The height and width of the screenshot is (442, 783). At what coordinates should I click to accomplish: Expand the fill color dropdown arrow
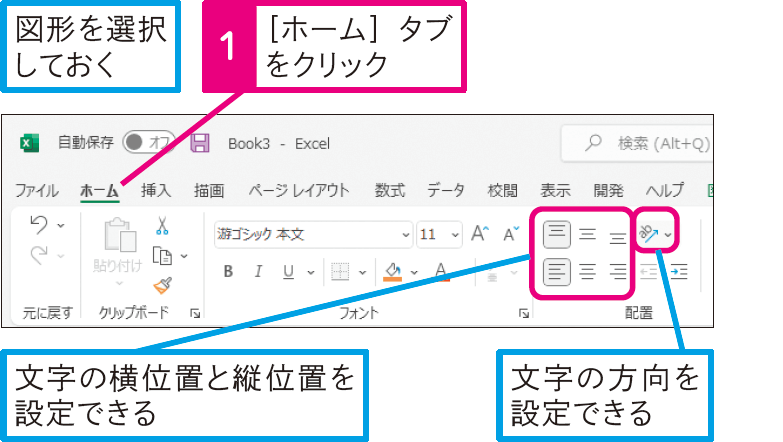(x=414, y=272)
